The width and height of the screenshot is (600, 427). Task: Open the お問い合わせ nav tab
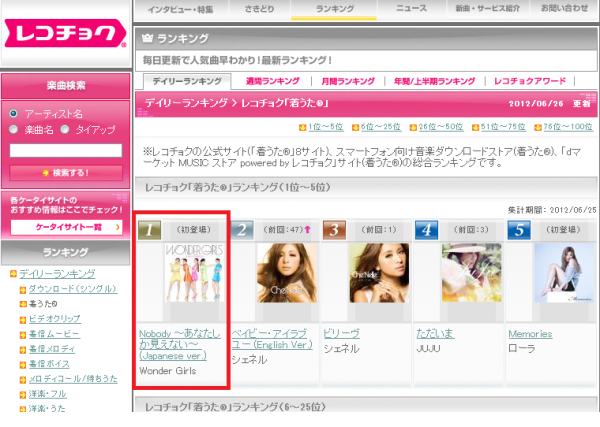click(x=564, y=8)
